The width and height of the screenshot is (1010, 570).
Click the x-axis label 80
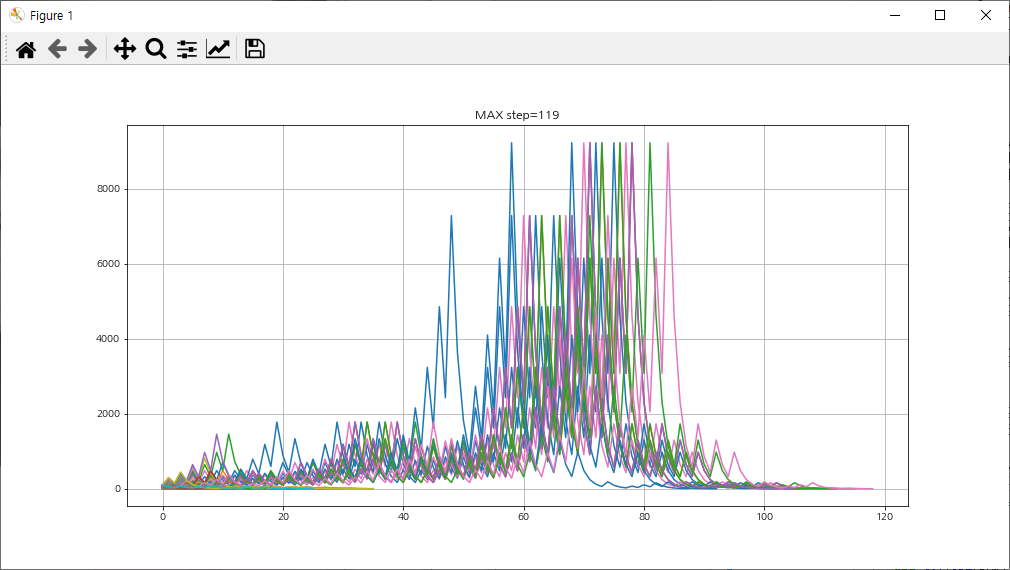644,517
